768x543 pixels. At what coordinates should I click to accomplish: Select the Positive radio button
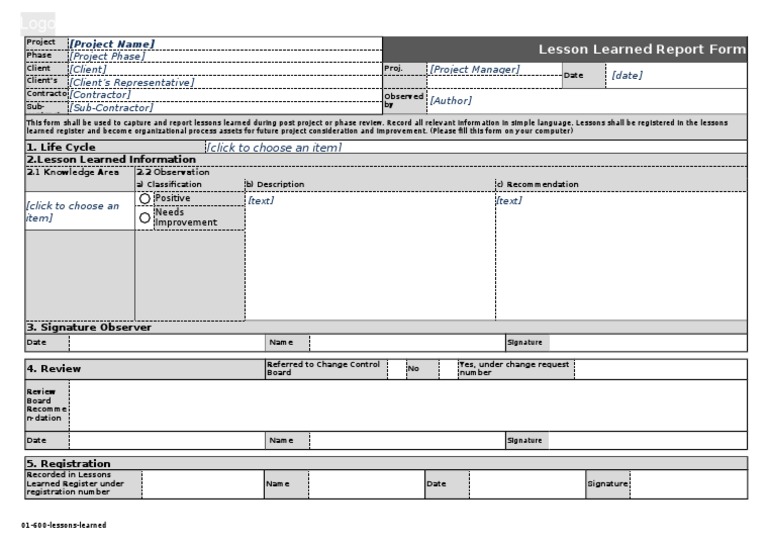pyautogui.click(x=144, y=199)
